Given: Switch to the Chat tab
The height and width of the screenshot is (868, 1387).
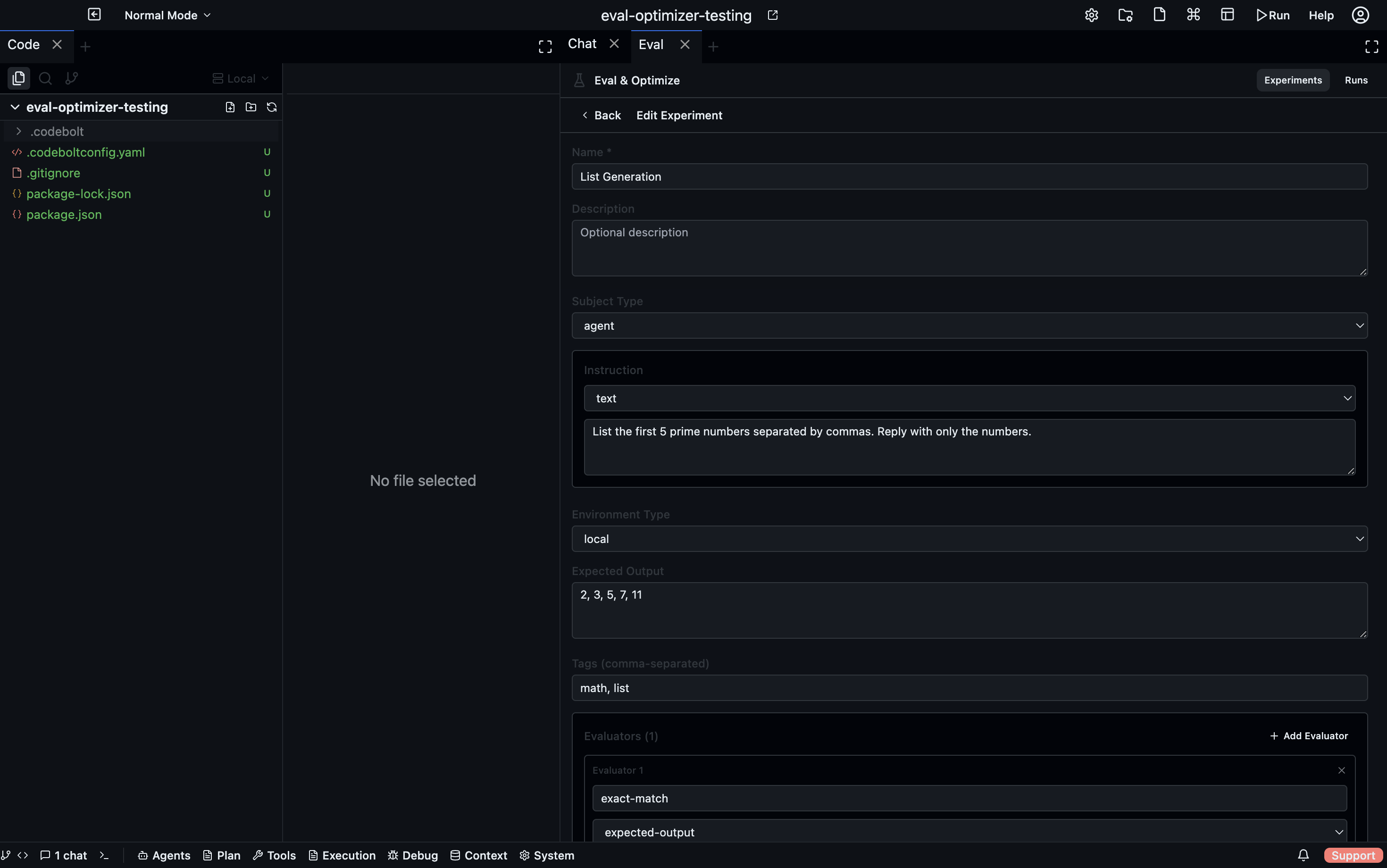Looking at the screenshot, I should click(582, 44).
